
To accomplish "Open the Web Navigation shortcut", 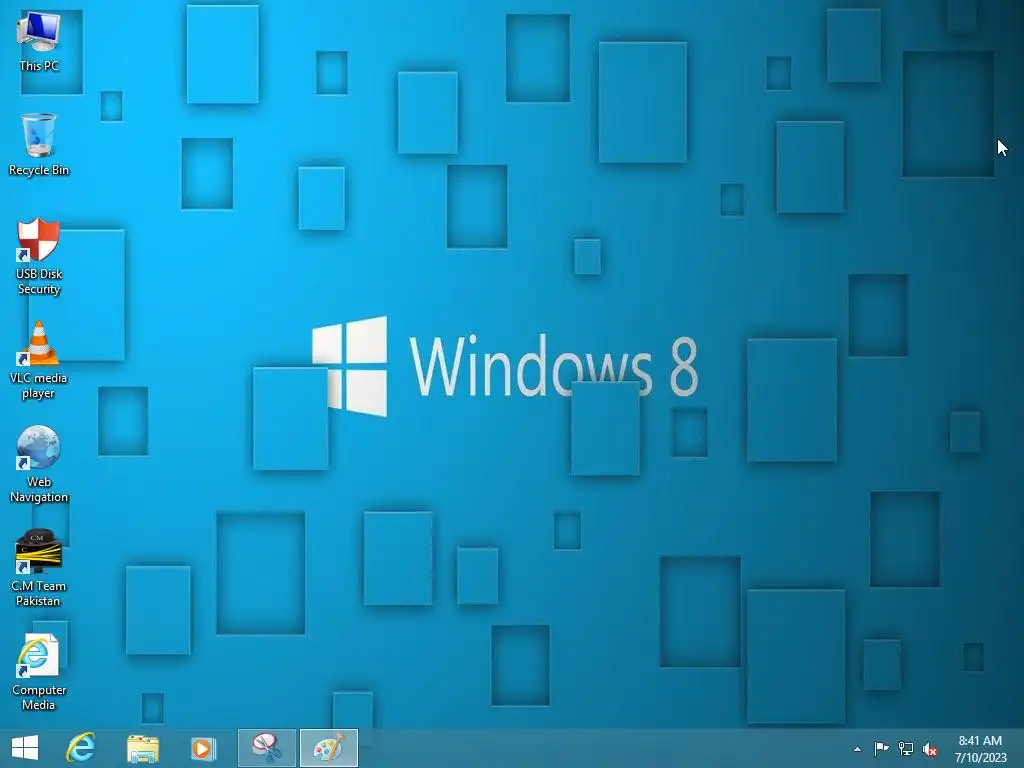I will click(39, 464).
